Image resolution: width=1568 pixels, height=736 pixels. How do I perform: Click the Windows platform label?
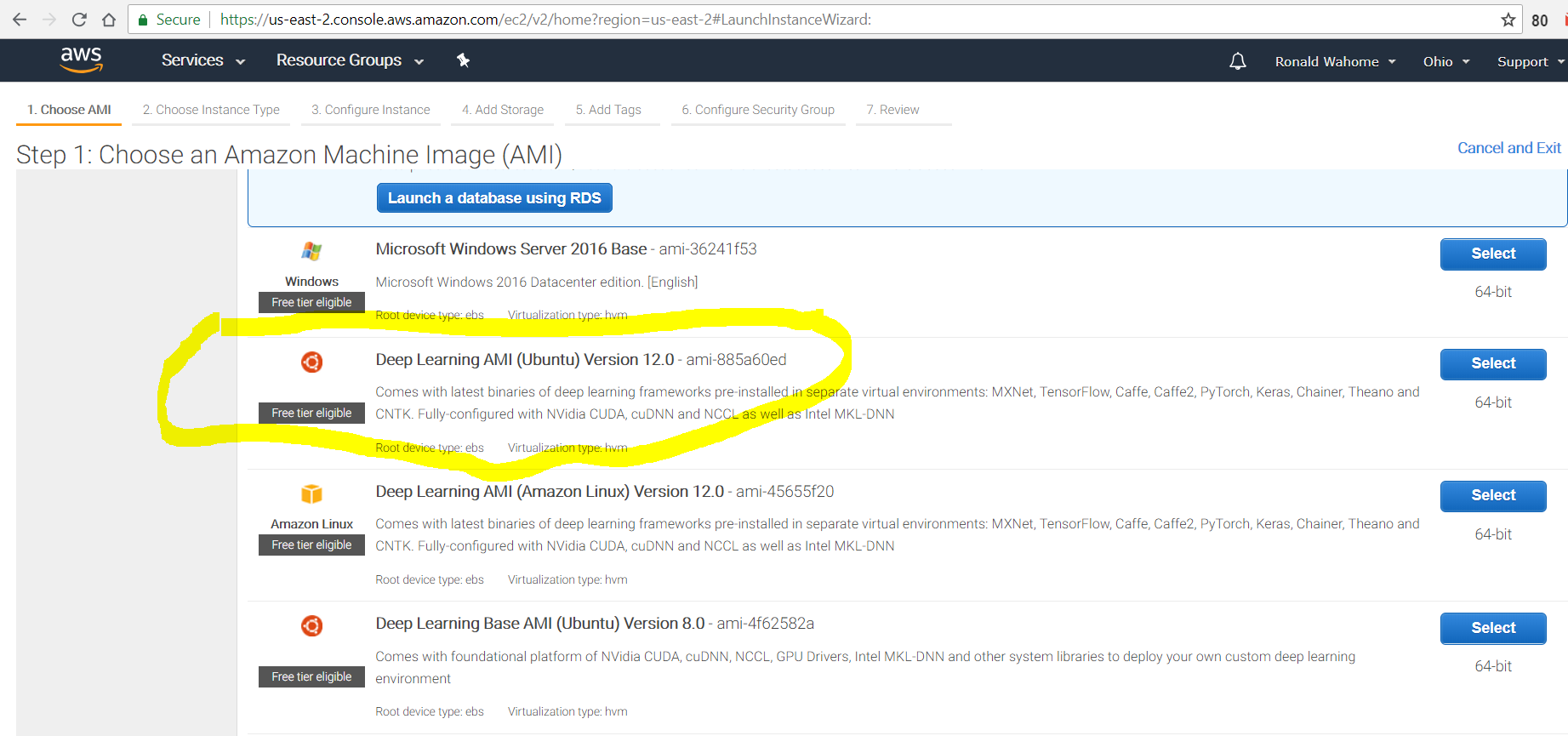click(311, 282)
